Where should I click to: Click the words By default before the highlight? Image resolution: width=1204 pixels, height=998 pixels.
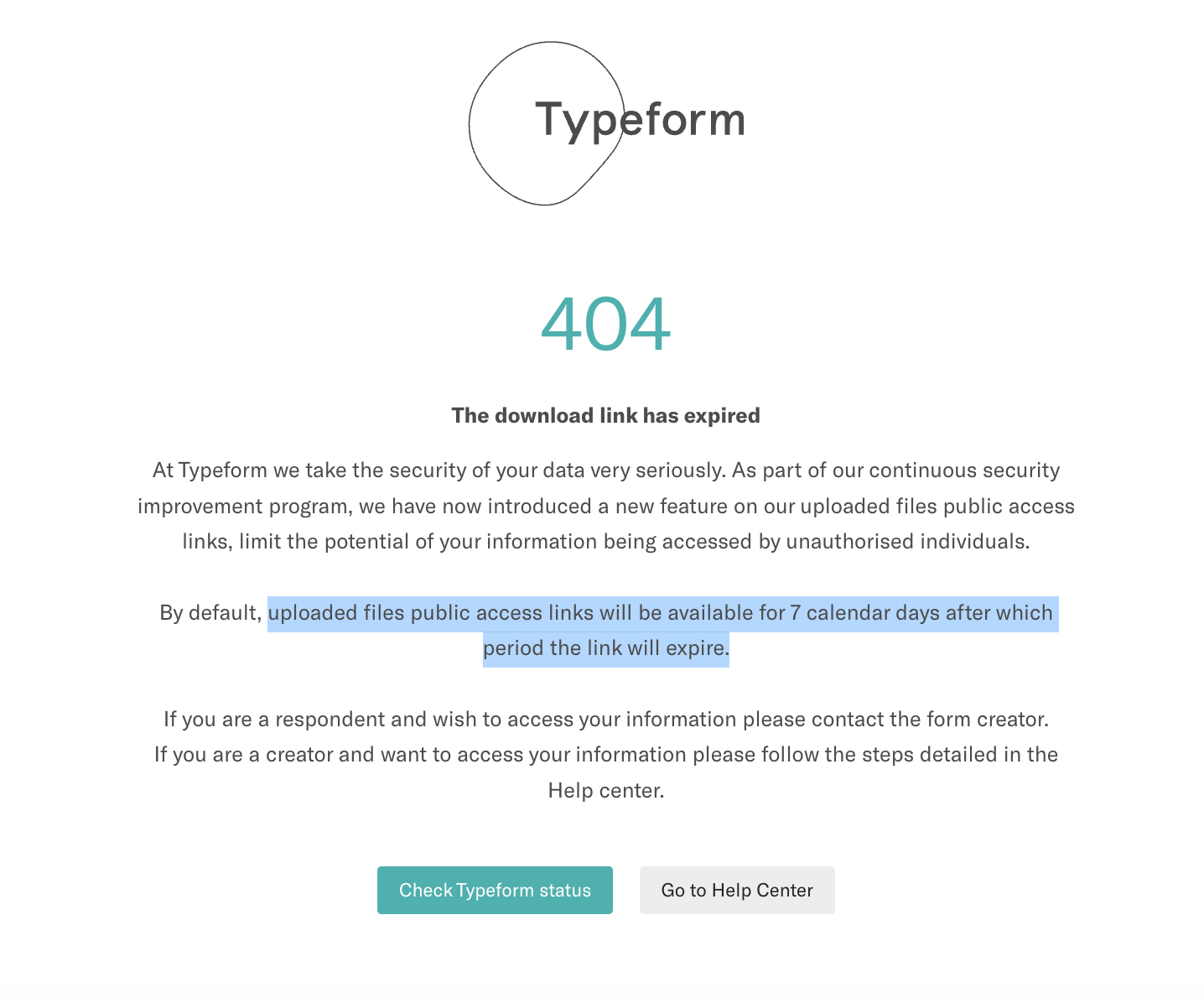210,613
